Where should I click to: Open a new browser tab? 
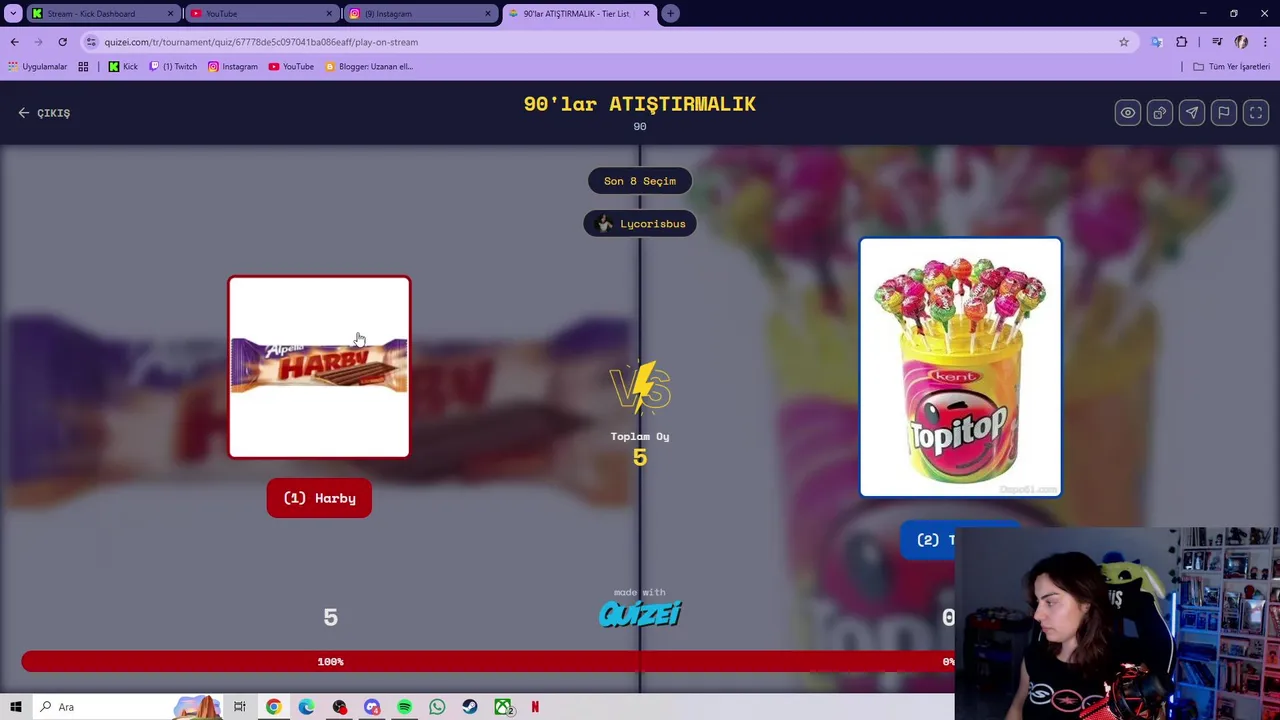(671, 14)
